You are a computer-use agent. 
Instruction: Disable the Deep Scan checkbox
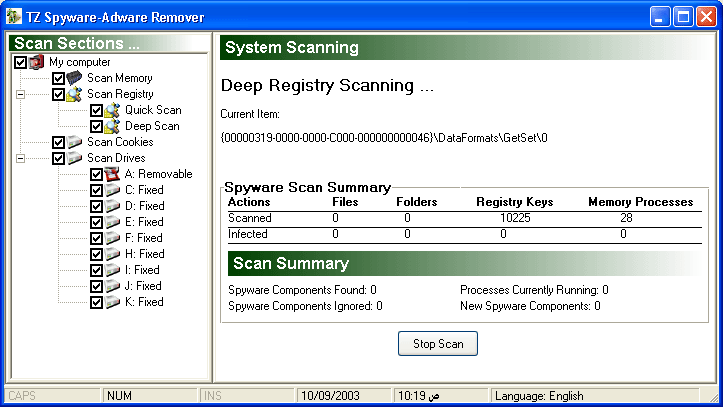[x=96, y=126]
